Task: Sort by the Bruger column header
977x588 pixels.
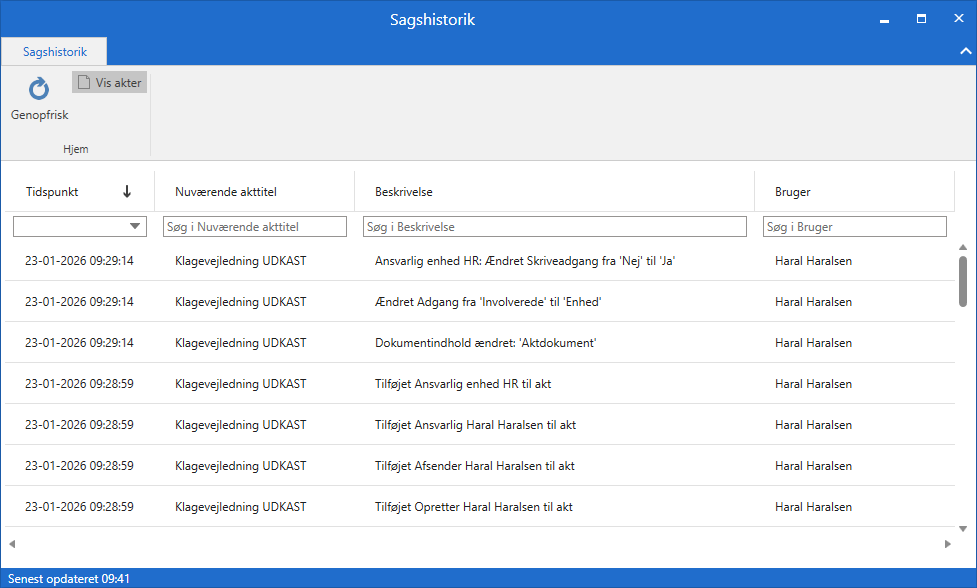Action: 854,192
